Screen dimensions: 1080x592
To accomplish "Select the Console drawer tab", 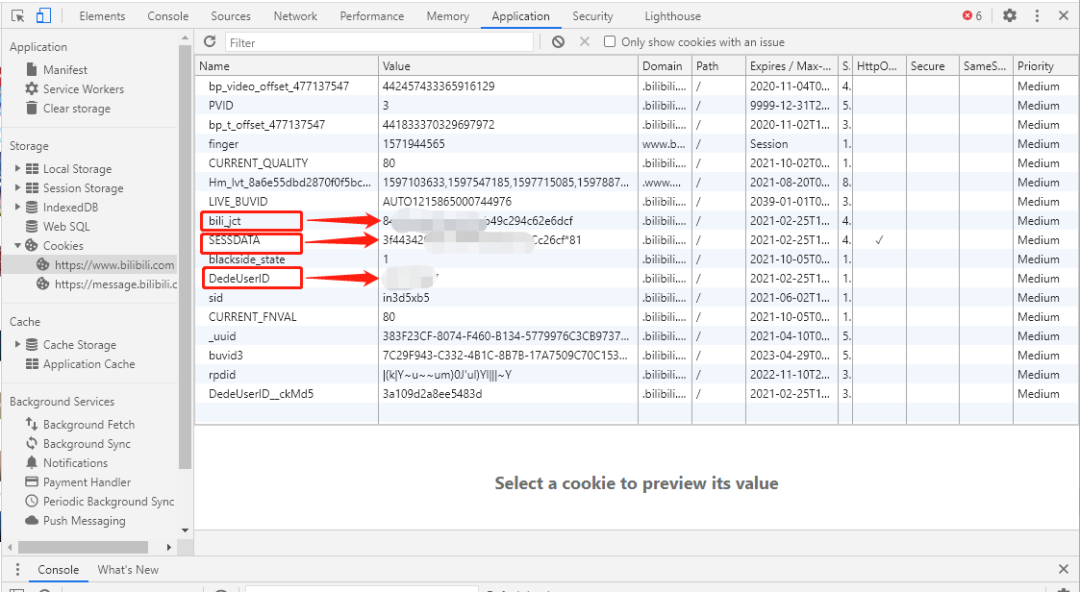I will [58, 570].
